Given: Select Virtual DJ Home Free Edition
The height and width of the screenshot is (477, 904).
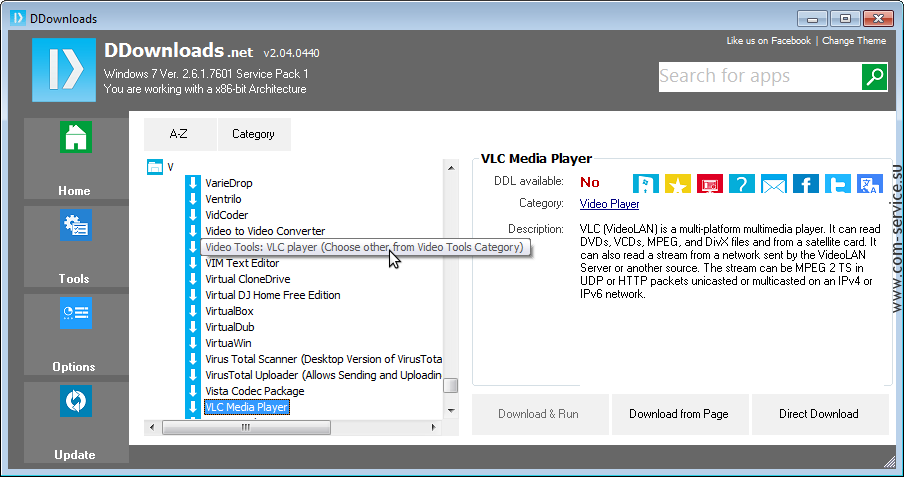Looking at the screenshot, I should (x=273, y=295).
